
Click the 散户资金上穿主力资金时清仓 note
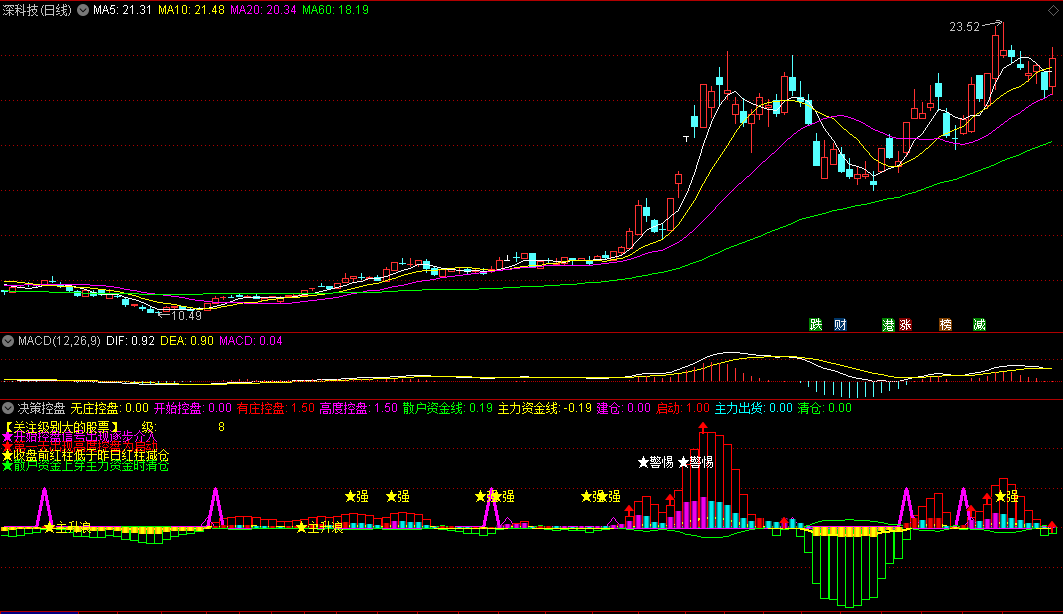point(85,466)
